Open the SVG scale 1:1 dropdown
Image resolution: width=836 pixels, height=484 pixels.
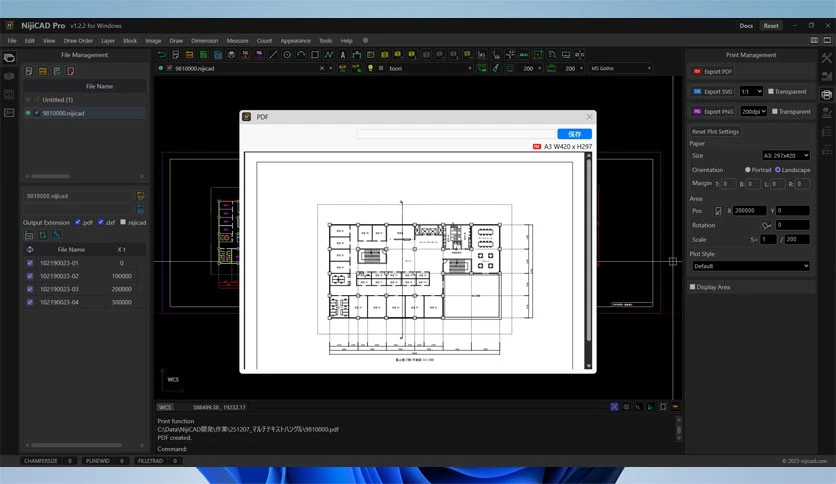point(751,91)
